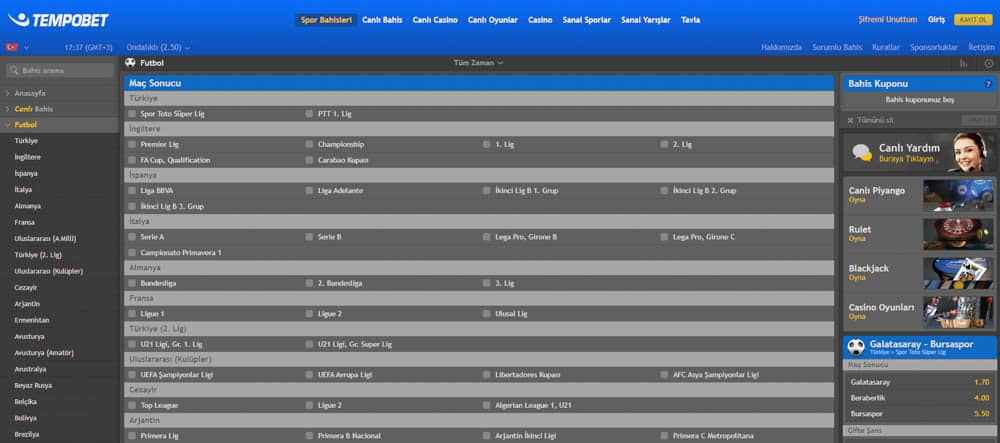Click the Giriş login link
The height and width of the screenshot is (443, 1000).
936,20
